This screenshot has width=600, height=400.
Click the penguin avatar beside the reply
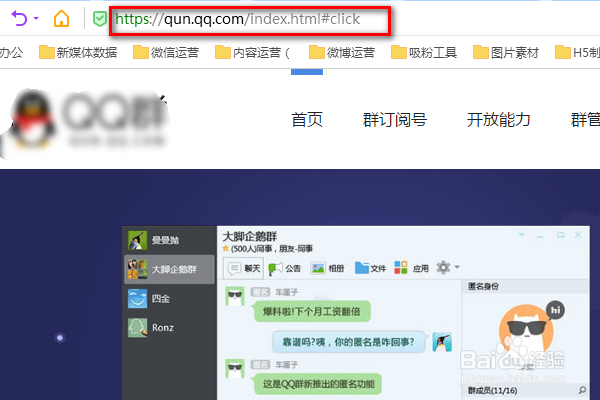tap(442, 342)
